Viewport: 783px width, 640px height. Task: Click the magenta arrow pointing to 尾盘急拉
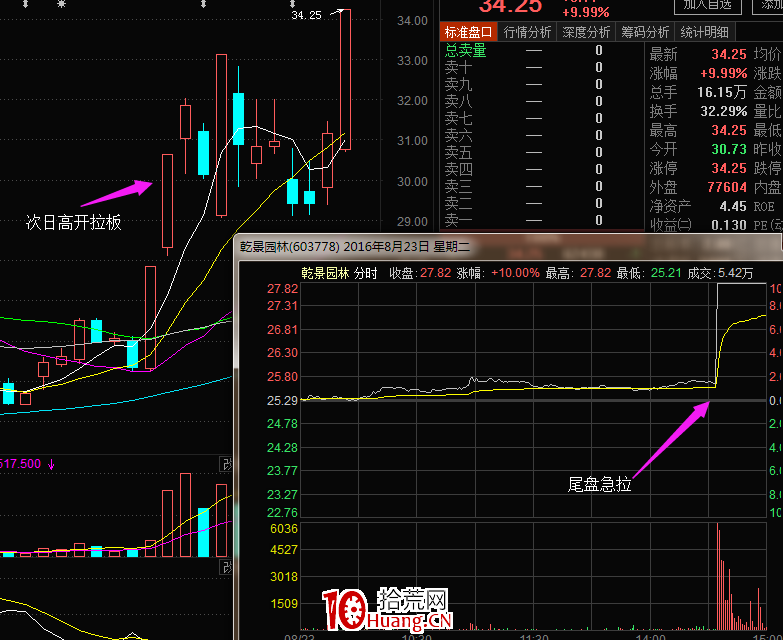[x=672, y=438]
